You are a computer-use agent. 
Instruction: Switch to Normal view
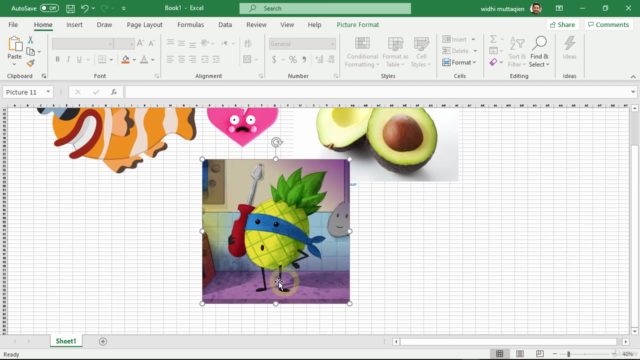coord(500,354)
